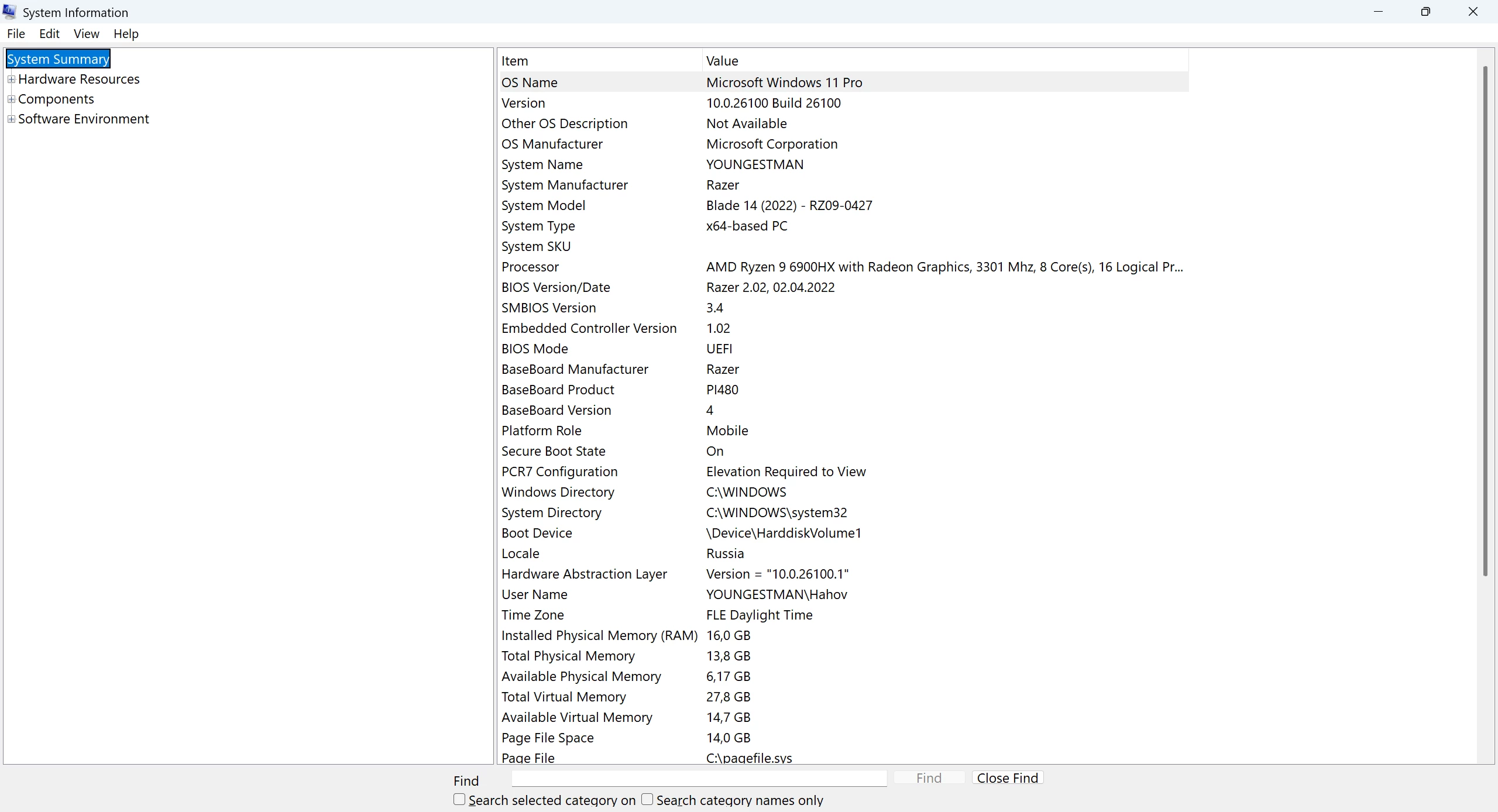Screen dimensions: 1498x812
Task: Open the Edit menu
Action: [x=49, y=34]
